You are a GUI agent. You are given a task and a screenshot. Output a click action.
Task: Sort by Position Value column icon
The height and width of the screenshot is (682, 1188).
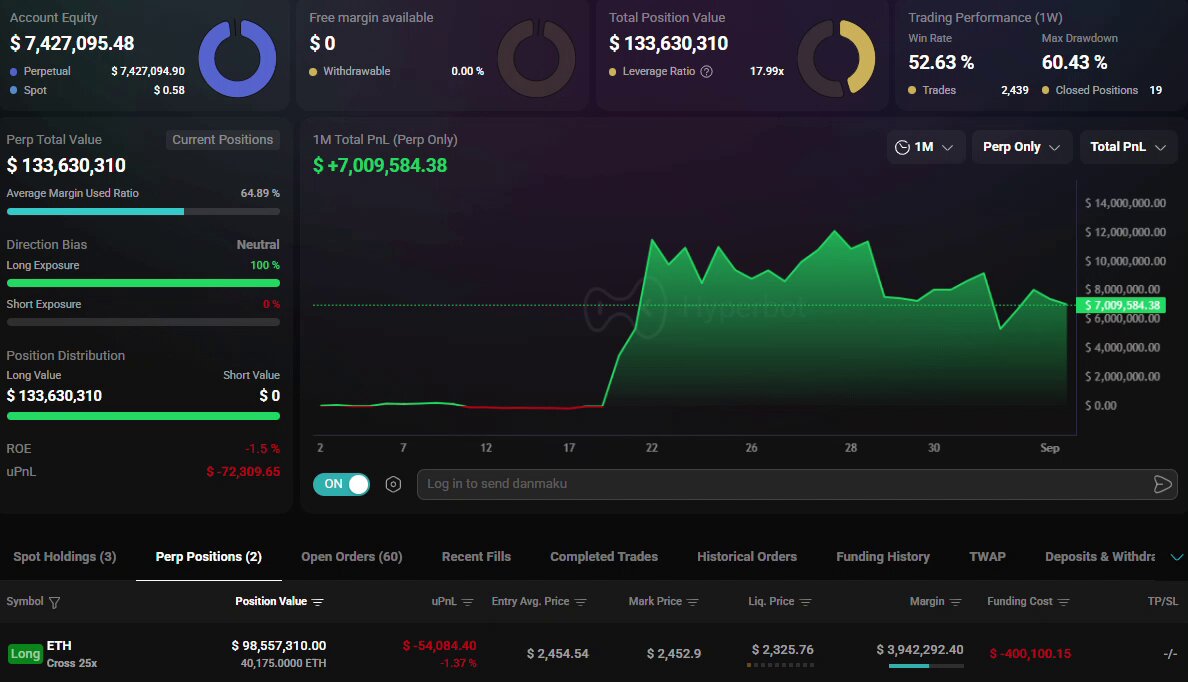point(317,602)
